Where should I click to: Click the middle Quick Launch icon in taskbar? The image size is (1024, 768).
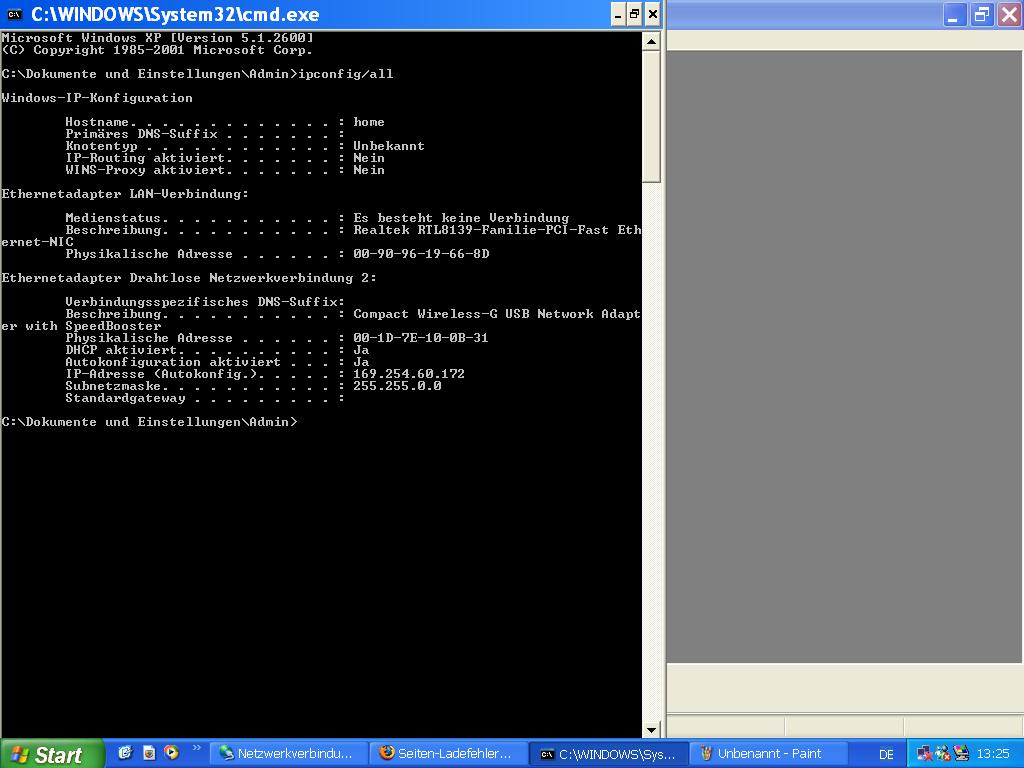[149, 753]
